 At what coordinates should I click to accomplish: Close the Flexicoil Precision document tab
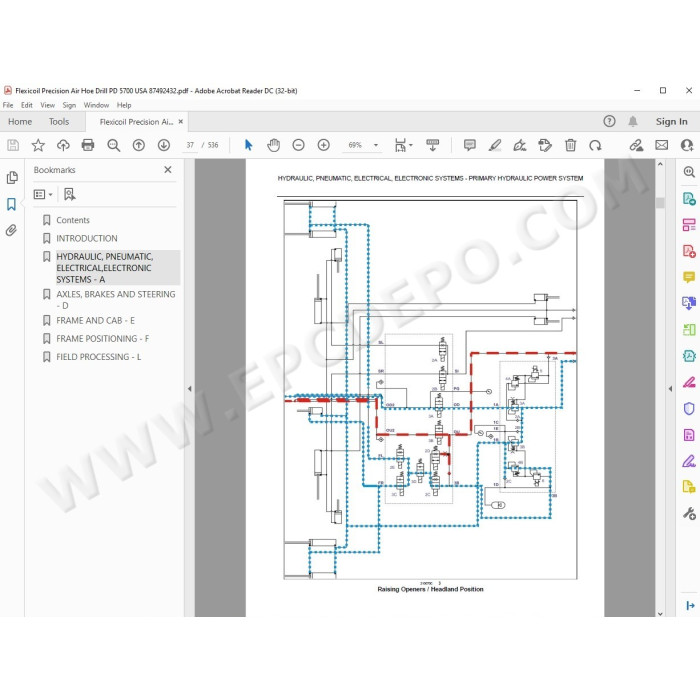[181, 121]
